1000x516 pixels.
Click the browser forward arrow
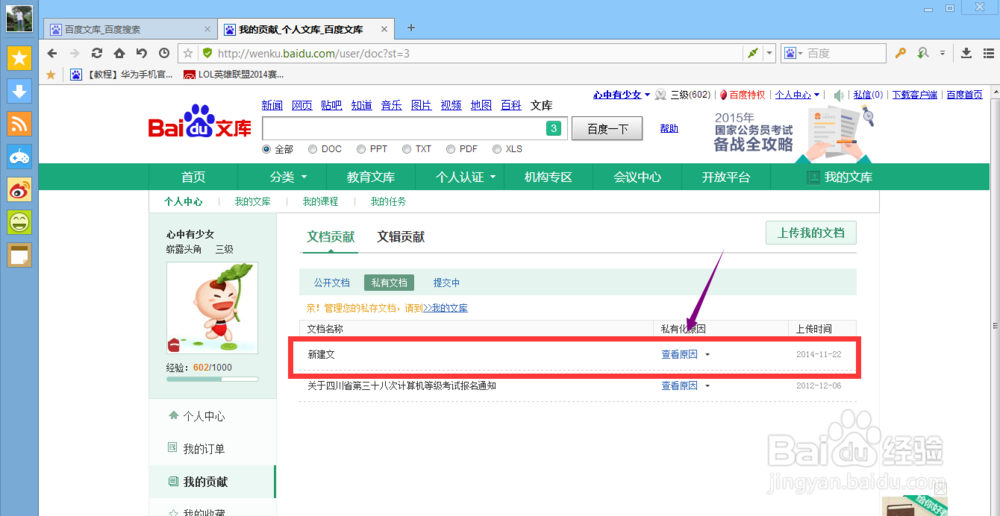[75, 53]
